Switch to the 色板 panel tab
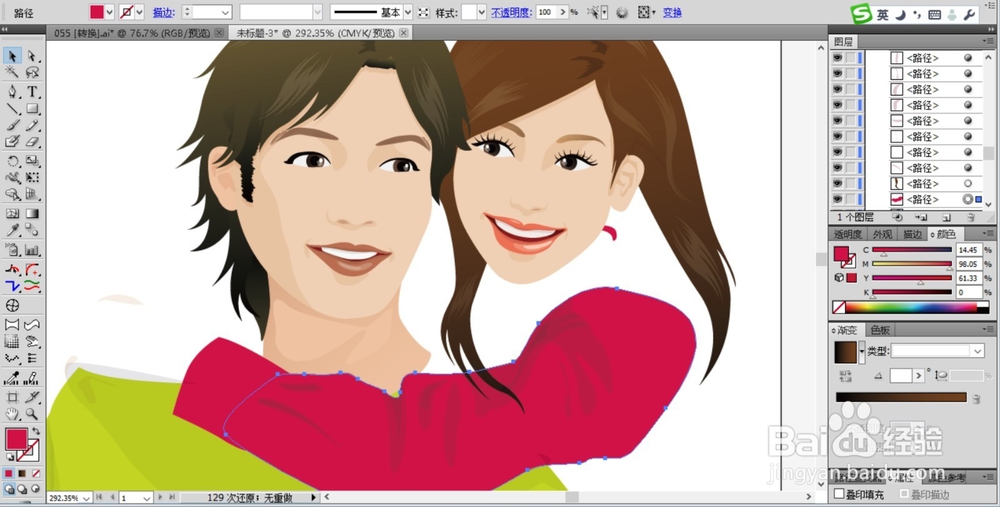This screenshot has height=507, width=1000. coord(880,330)
